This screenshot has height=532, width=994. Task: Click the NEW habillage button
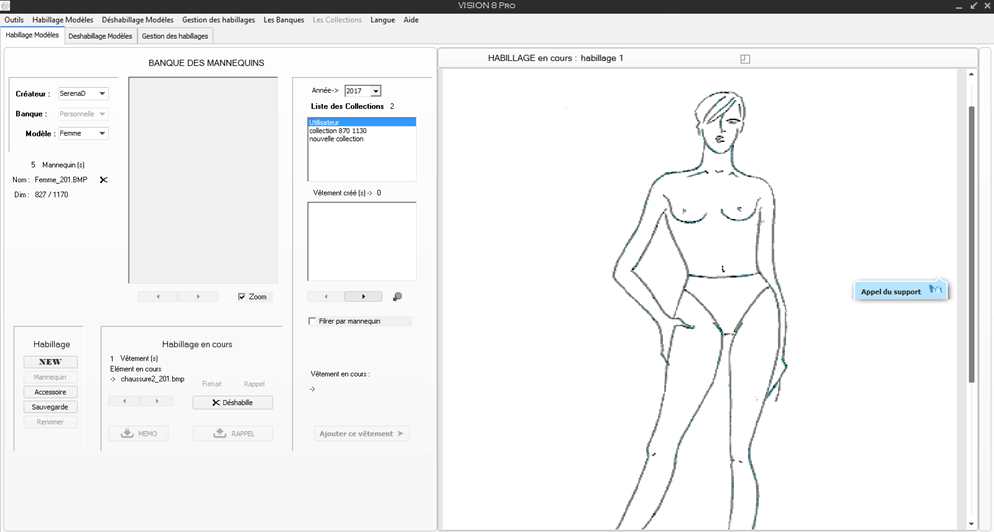click(x=50, y=362)
